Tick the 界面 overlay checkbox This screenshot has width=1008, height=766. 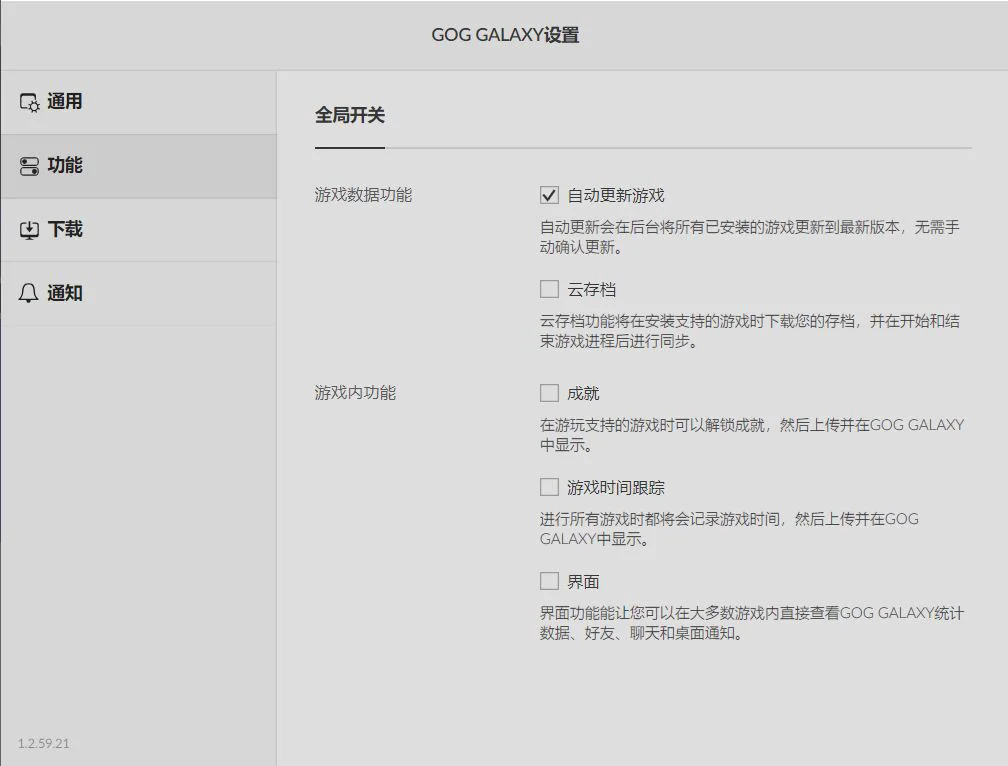click(x=549, y=581)
